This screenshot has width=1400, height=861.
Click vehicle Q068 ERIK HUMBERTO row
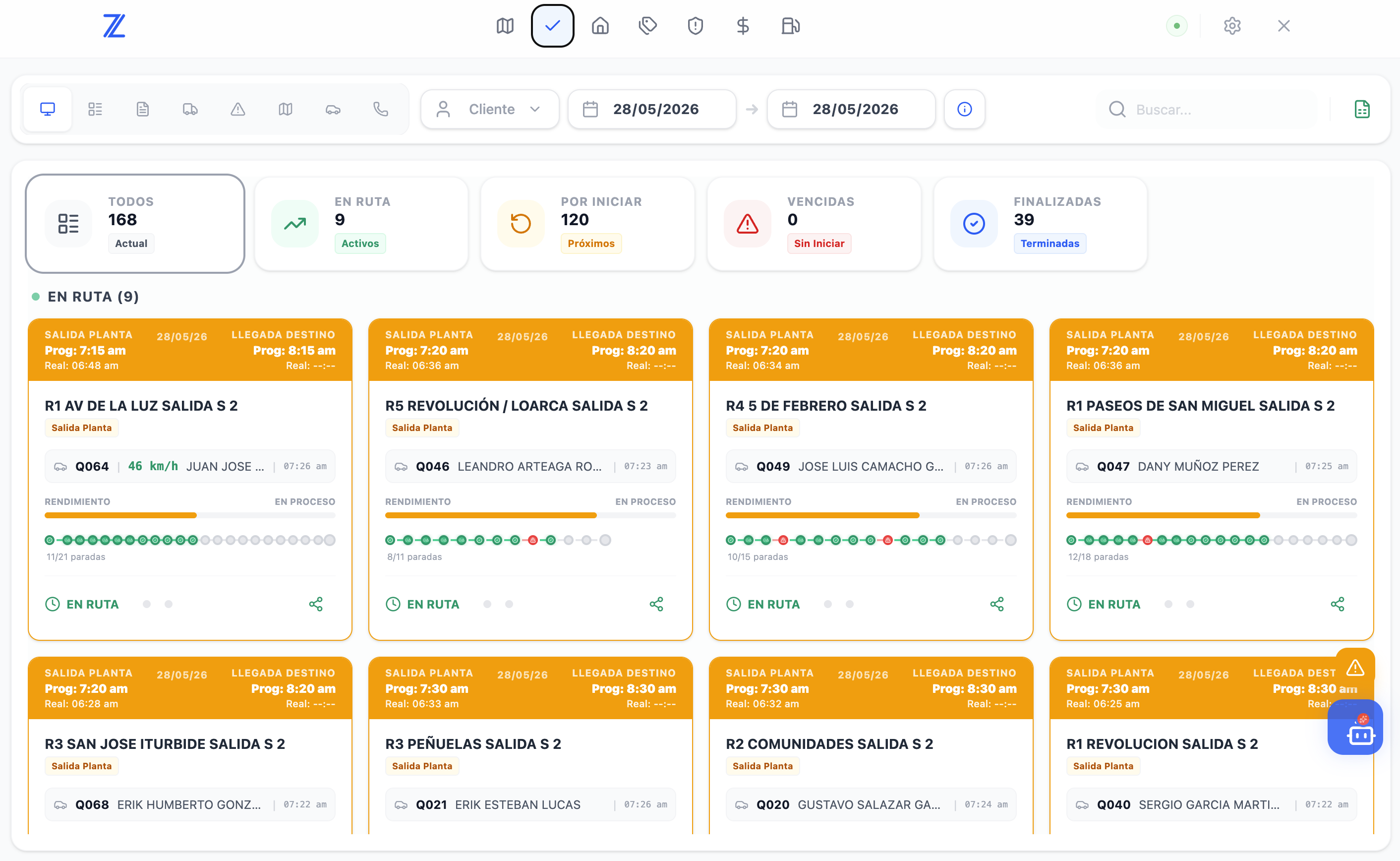(190, 804)
